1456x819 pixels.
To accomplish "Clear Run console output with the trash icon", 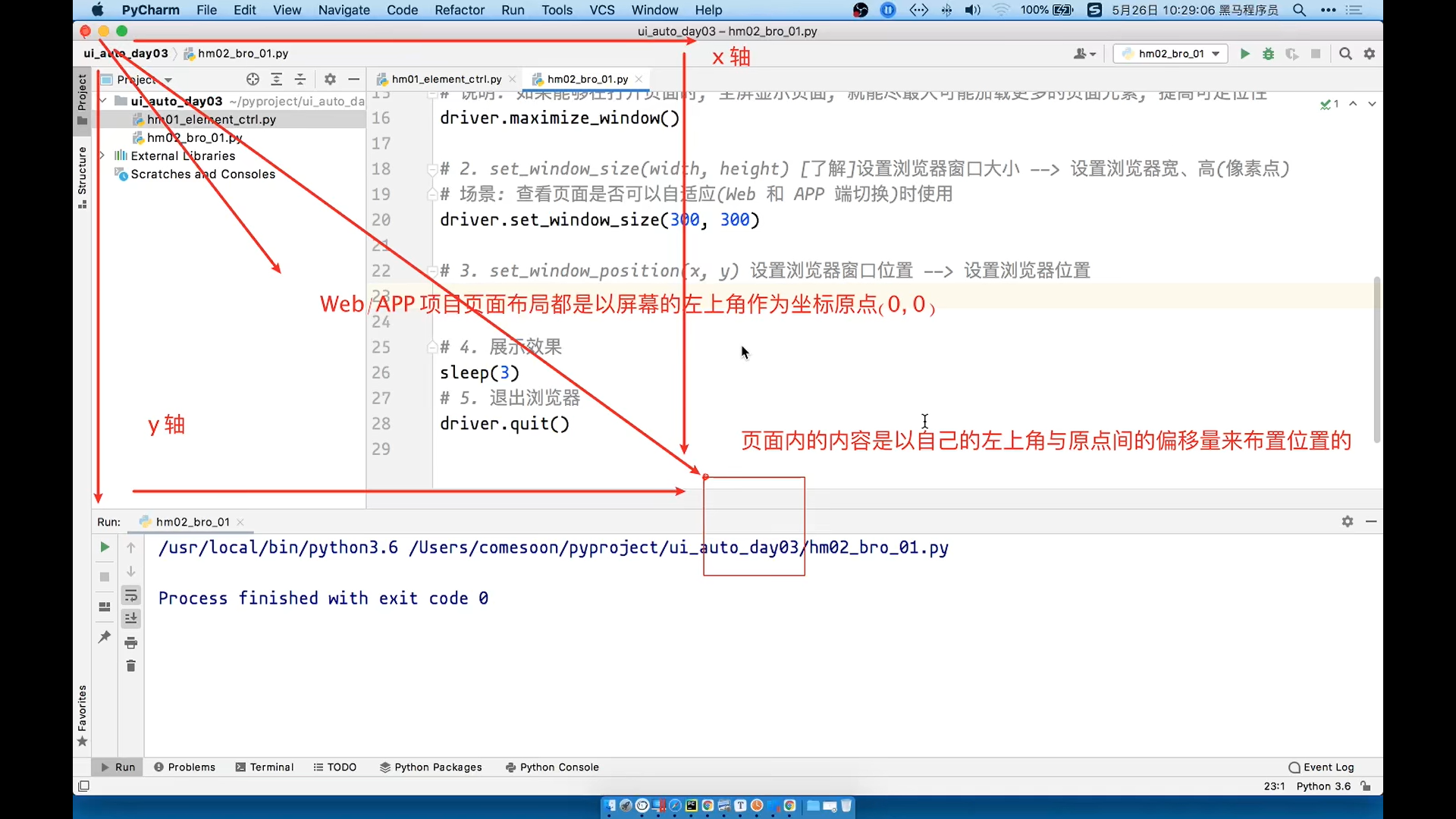I will click(x=131, y=666).
